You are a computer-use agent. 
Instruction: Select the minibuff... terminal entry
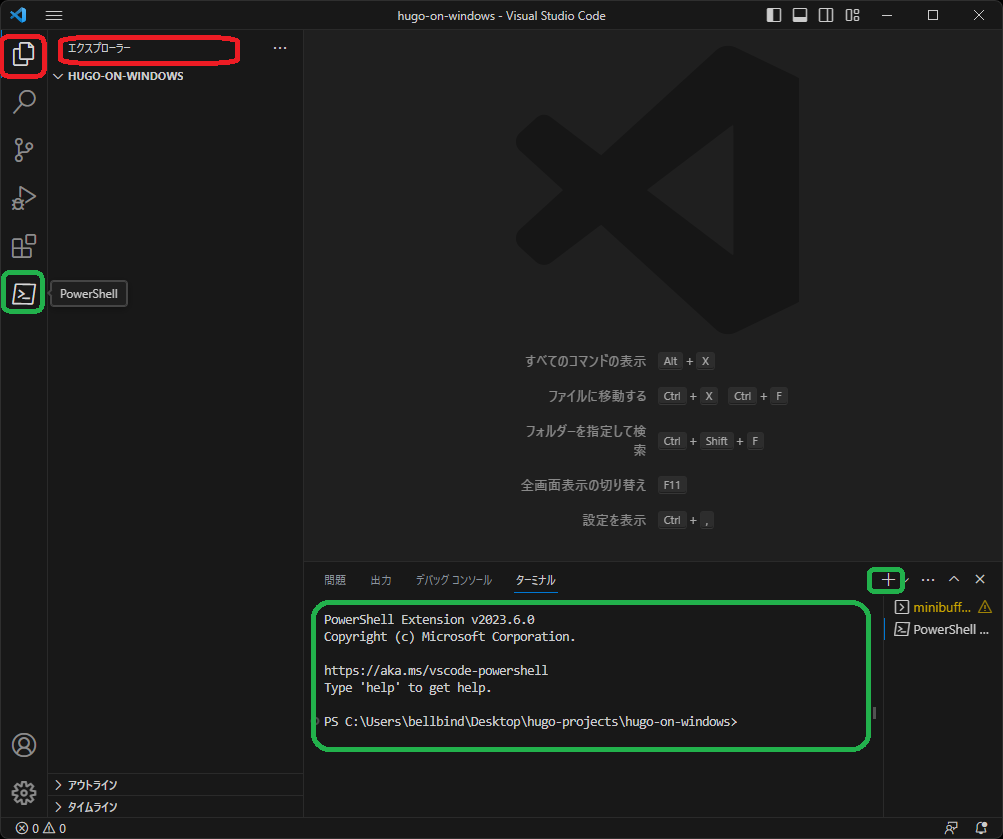click(x=942, y=608)
